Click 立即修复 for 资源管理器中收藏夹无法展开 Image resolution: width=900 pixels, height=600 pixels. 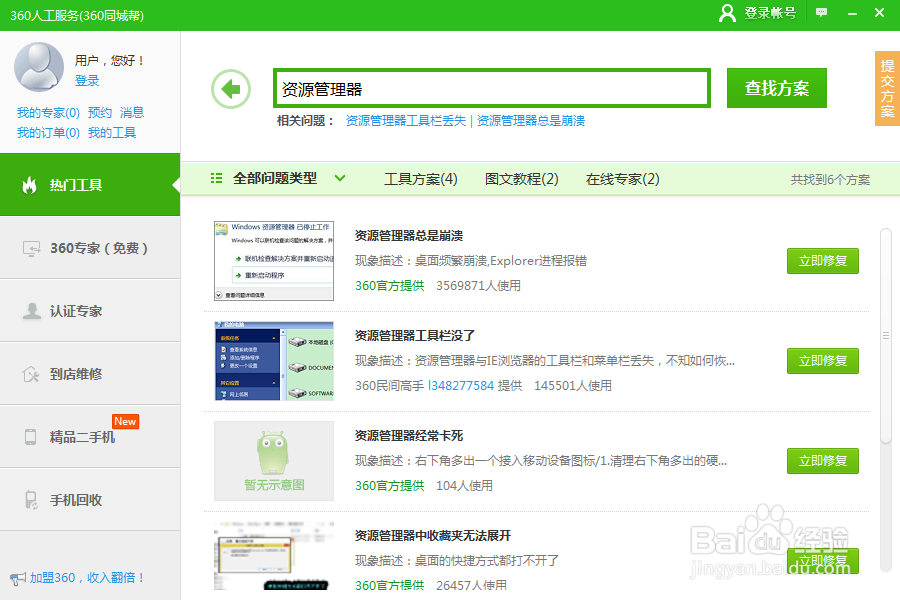tap(823, 560)
